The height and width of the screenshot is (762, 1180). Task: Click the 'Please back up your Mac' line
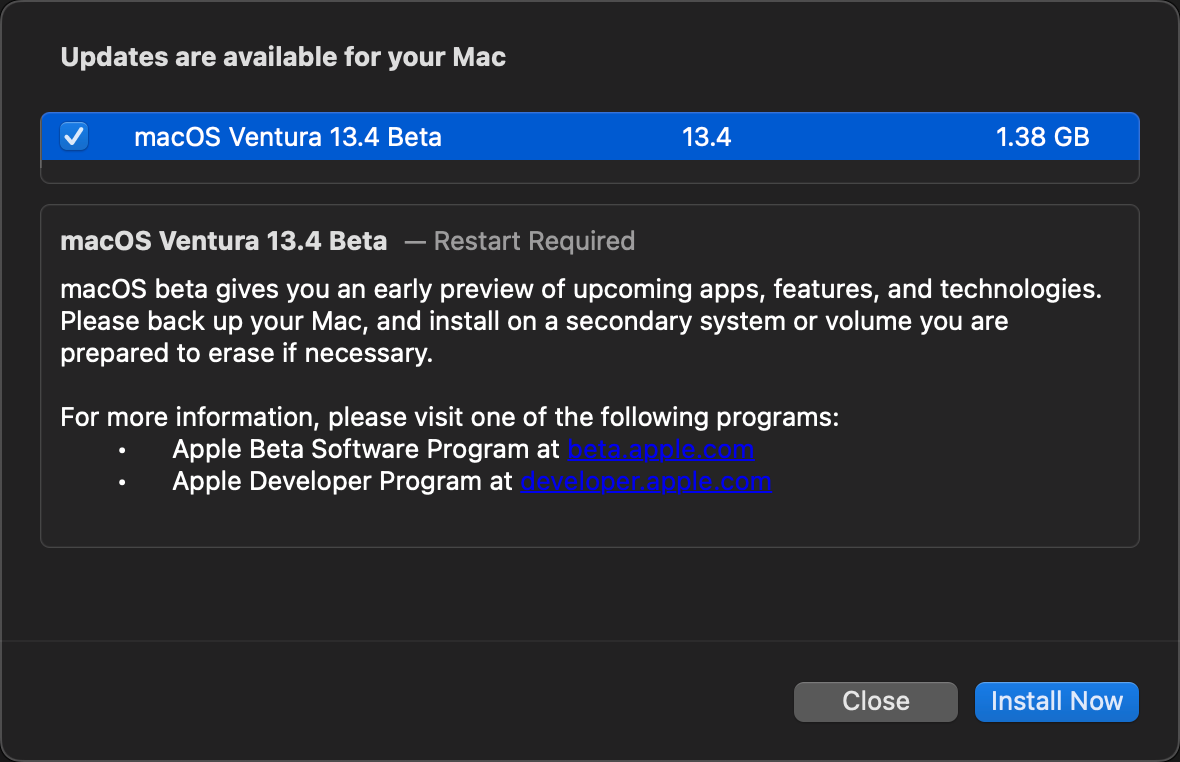pos(534,322)
